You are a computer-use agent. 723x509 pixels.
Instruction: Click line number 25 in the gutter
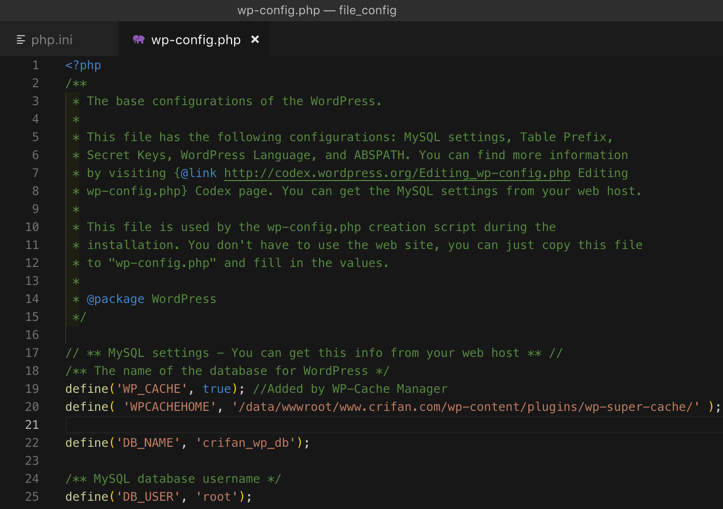32,497
